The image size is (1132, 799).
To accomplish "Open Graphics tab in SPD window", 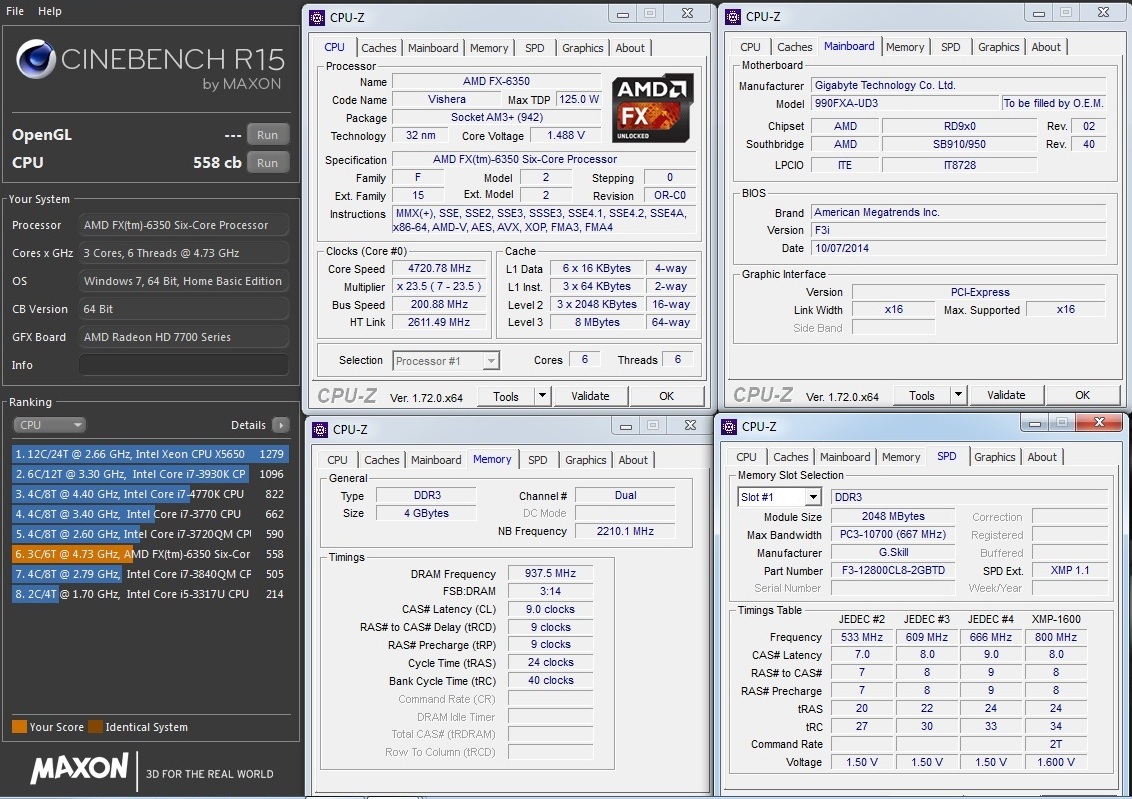I will tap(994, 457).
